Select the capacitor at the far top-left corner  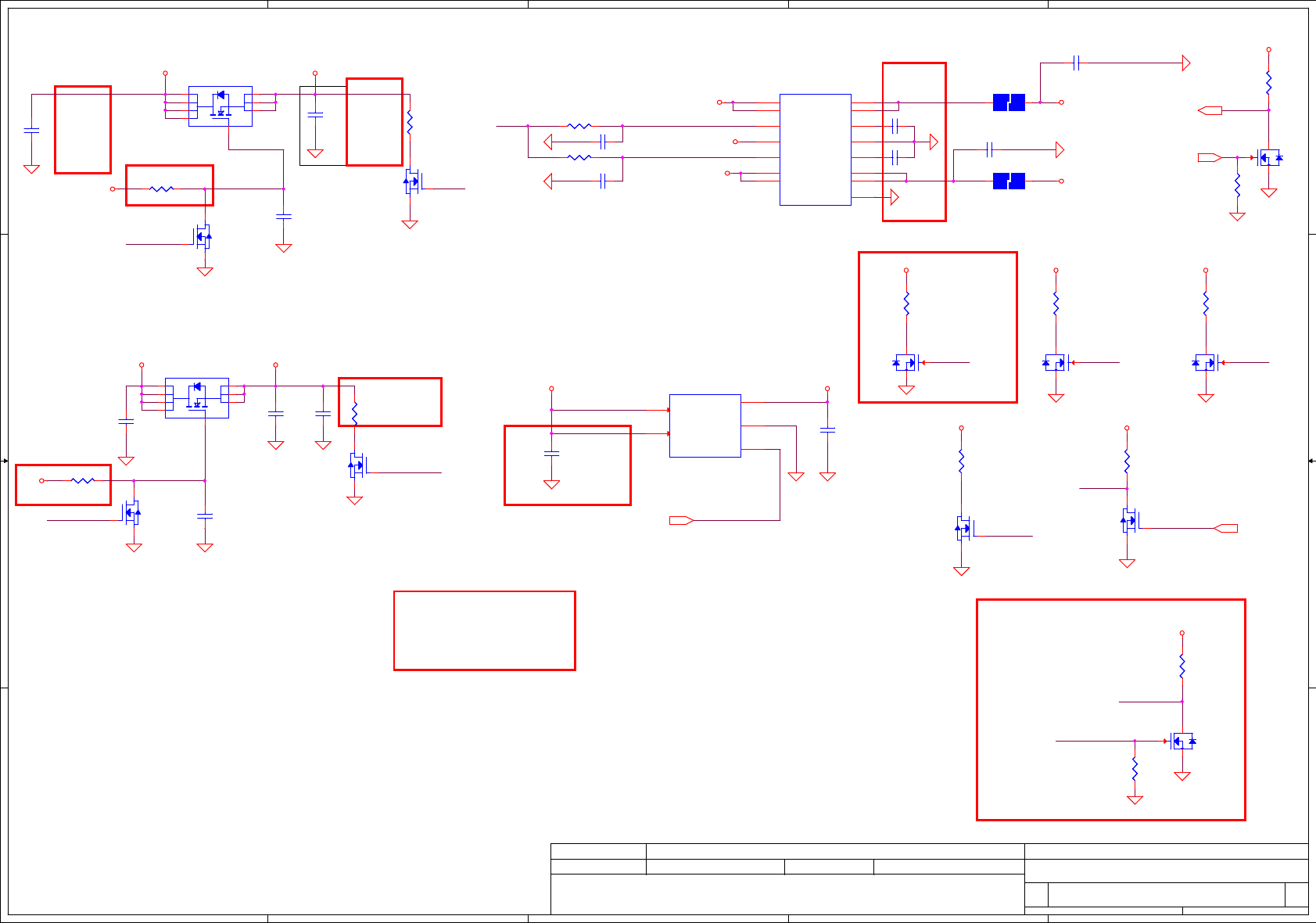point(31,130)
